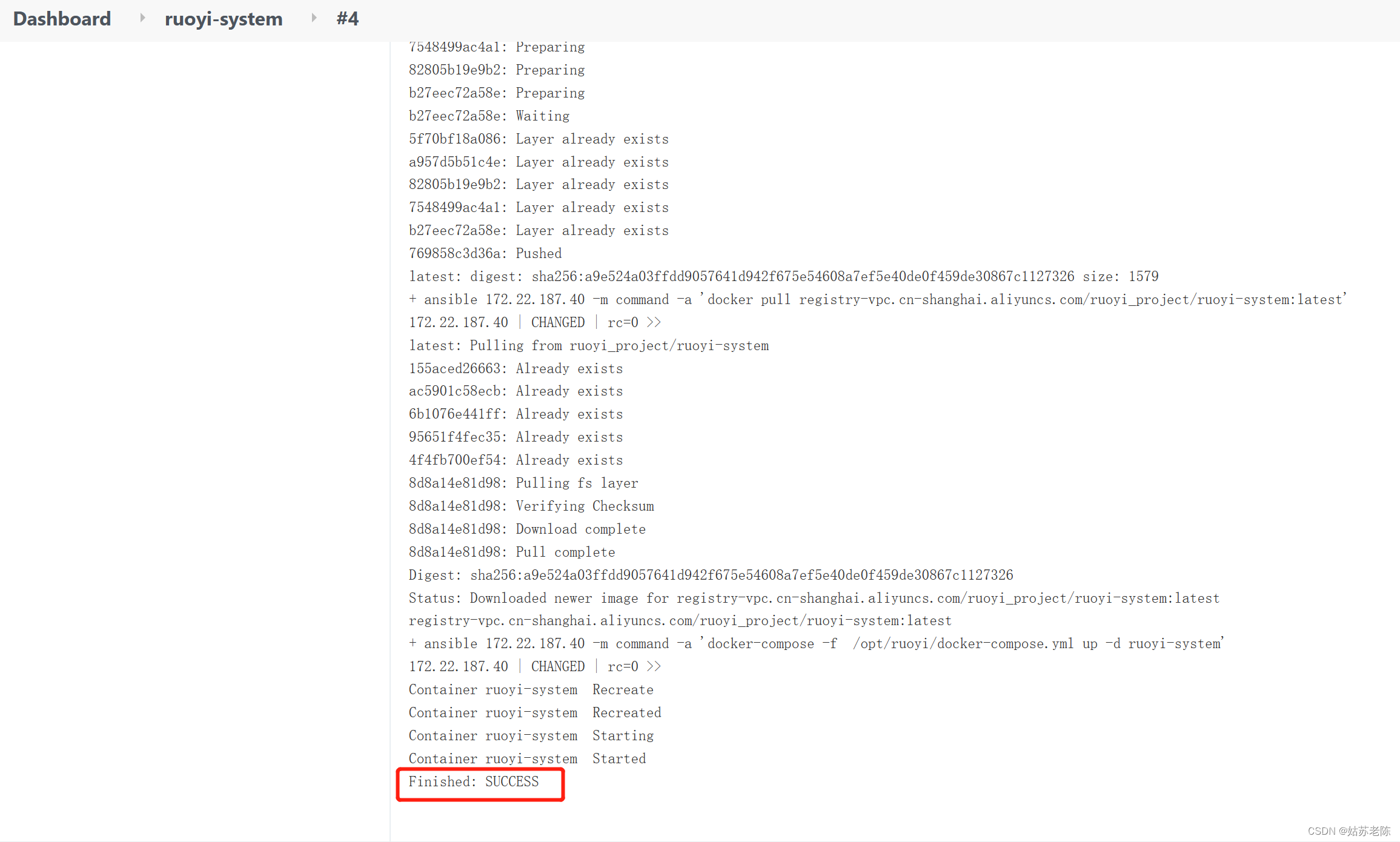1400x842 pixels.
Task: Click 'a957d5b51c4e: Layer already exists' line
Action: click(x=539, y=162)
